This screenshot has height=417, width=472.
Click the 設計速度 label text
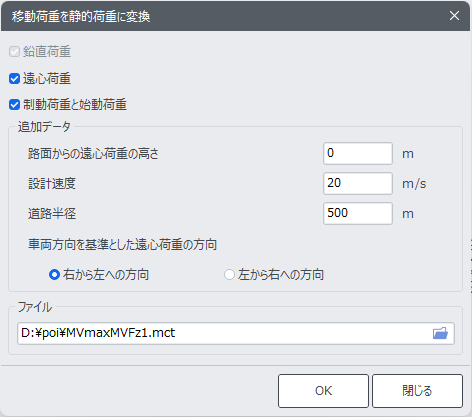point(52,184)
